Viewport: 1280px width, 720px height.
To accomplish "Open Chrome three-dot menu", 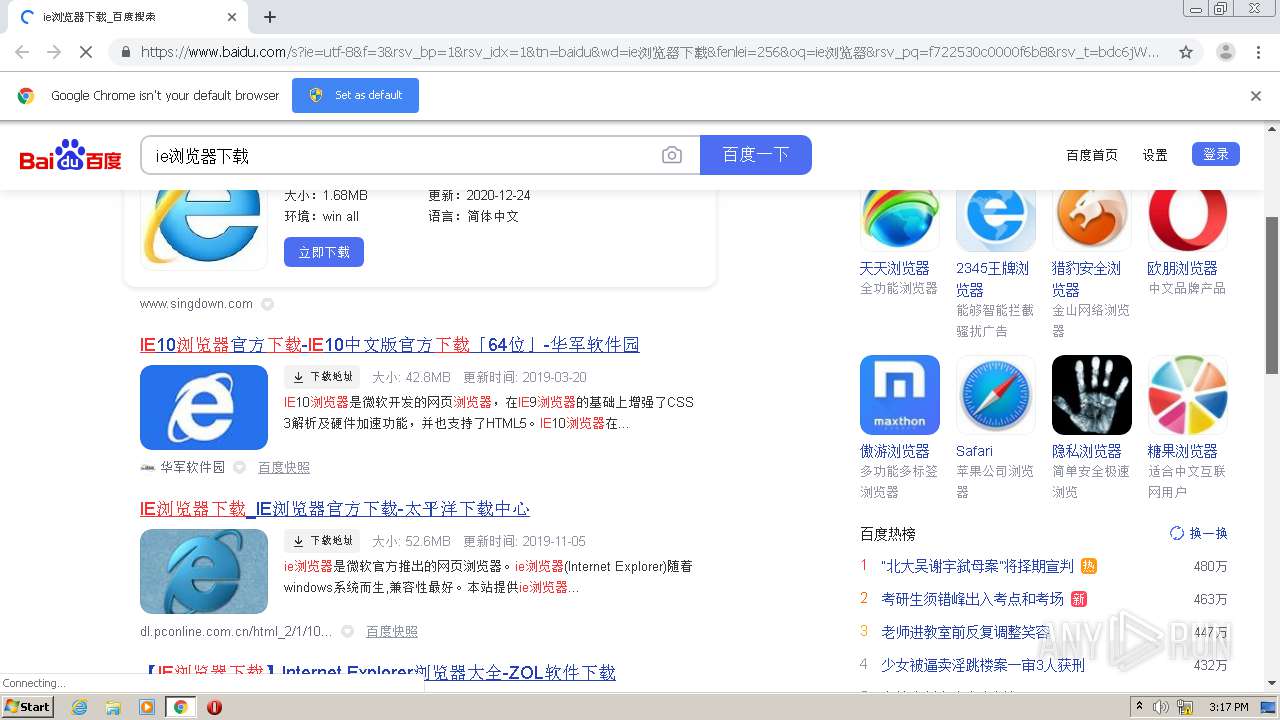I will tap(1258, 52).
